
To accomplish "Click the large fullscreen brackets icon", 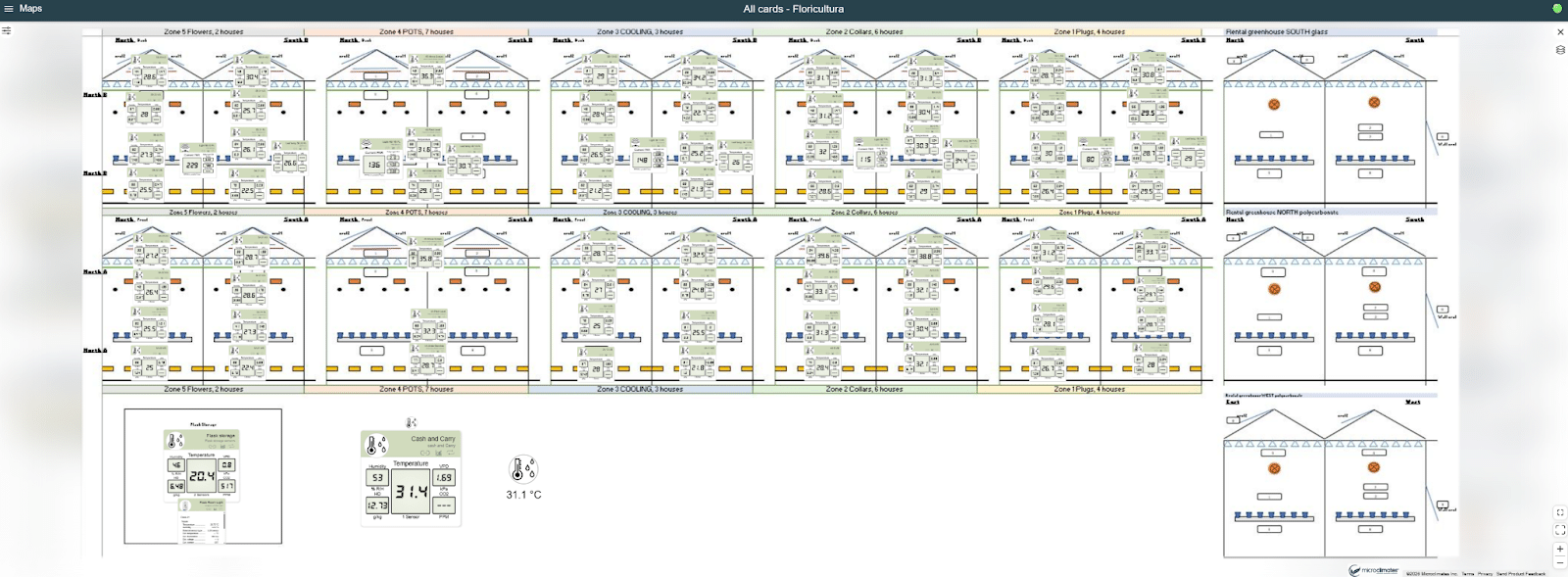I will pos(1560,530).
